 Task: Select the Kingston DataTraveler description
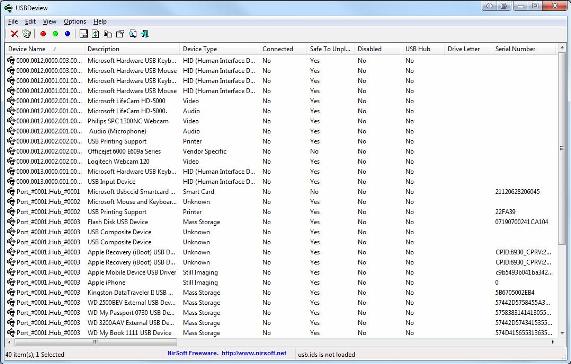[131, 292]
